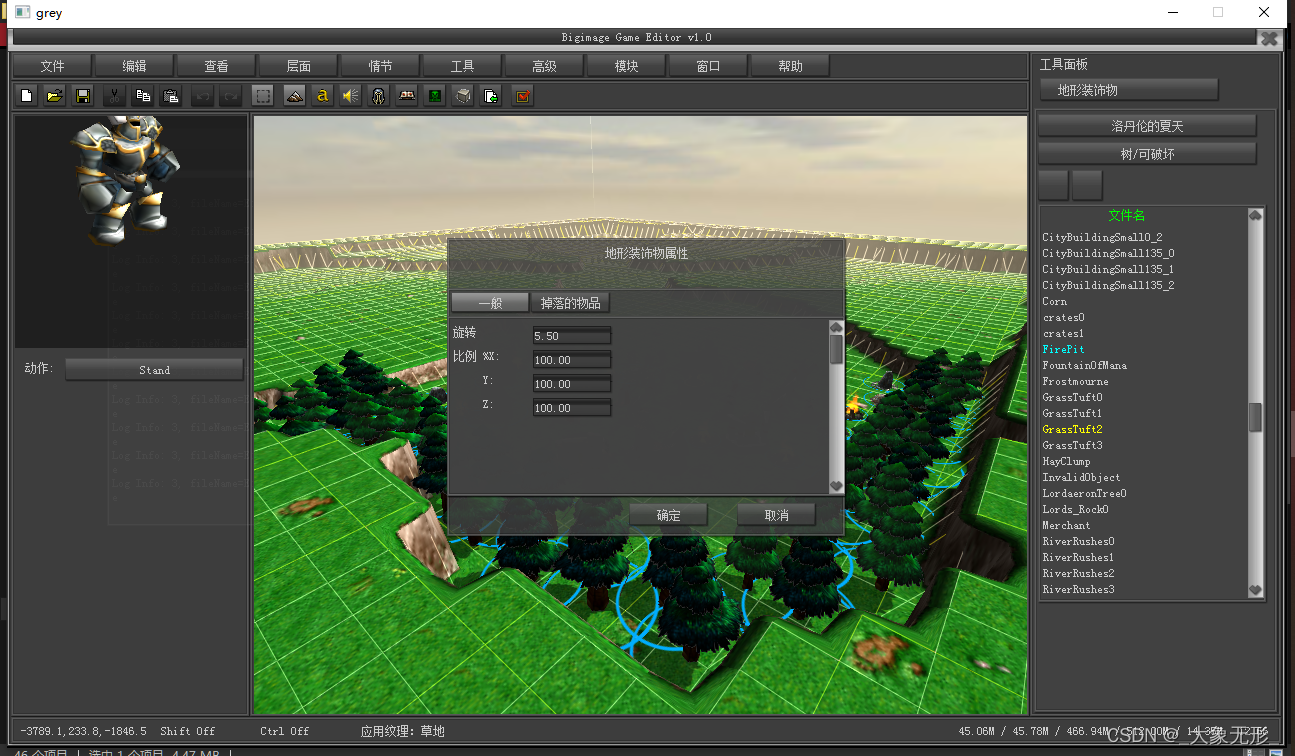Open the 高级 menu
This screenshot has height=756, width=1295.
(x=544, y=66)
